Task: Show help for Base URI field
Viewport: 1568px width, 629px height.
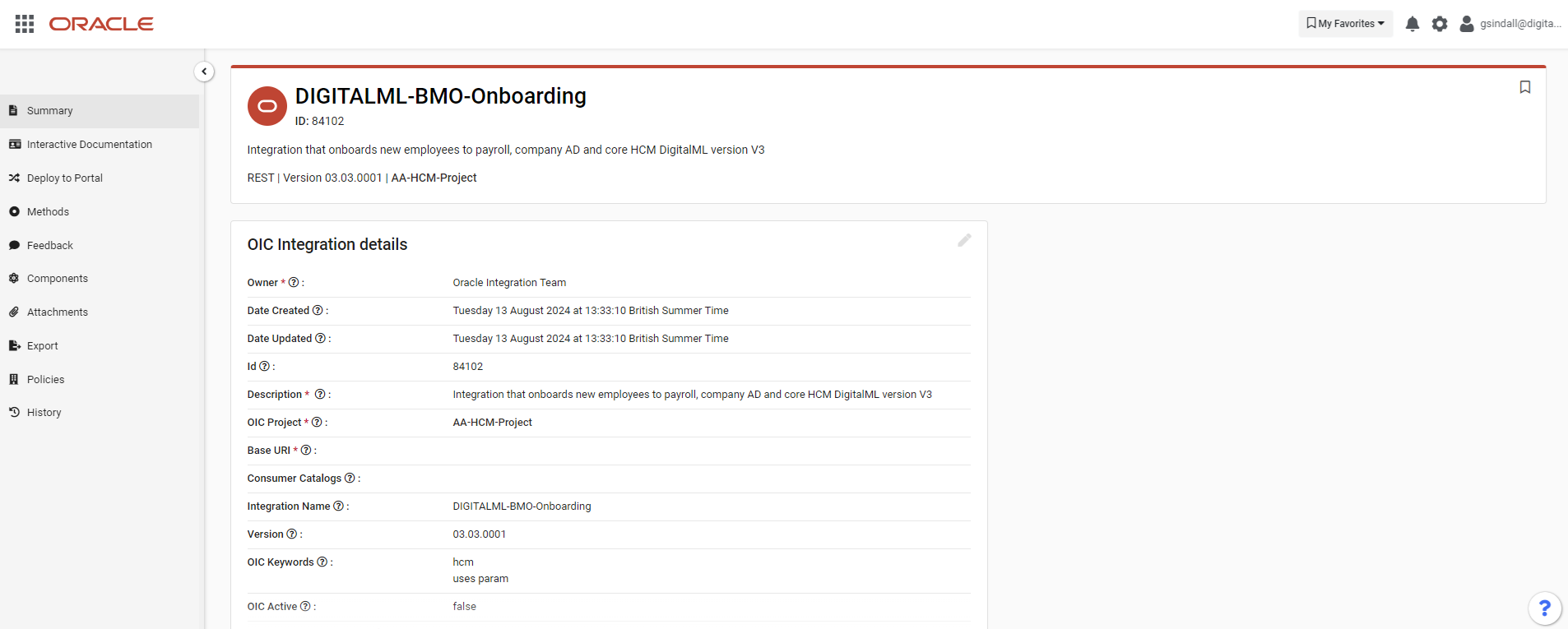Action: (x=306, y=451)
